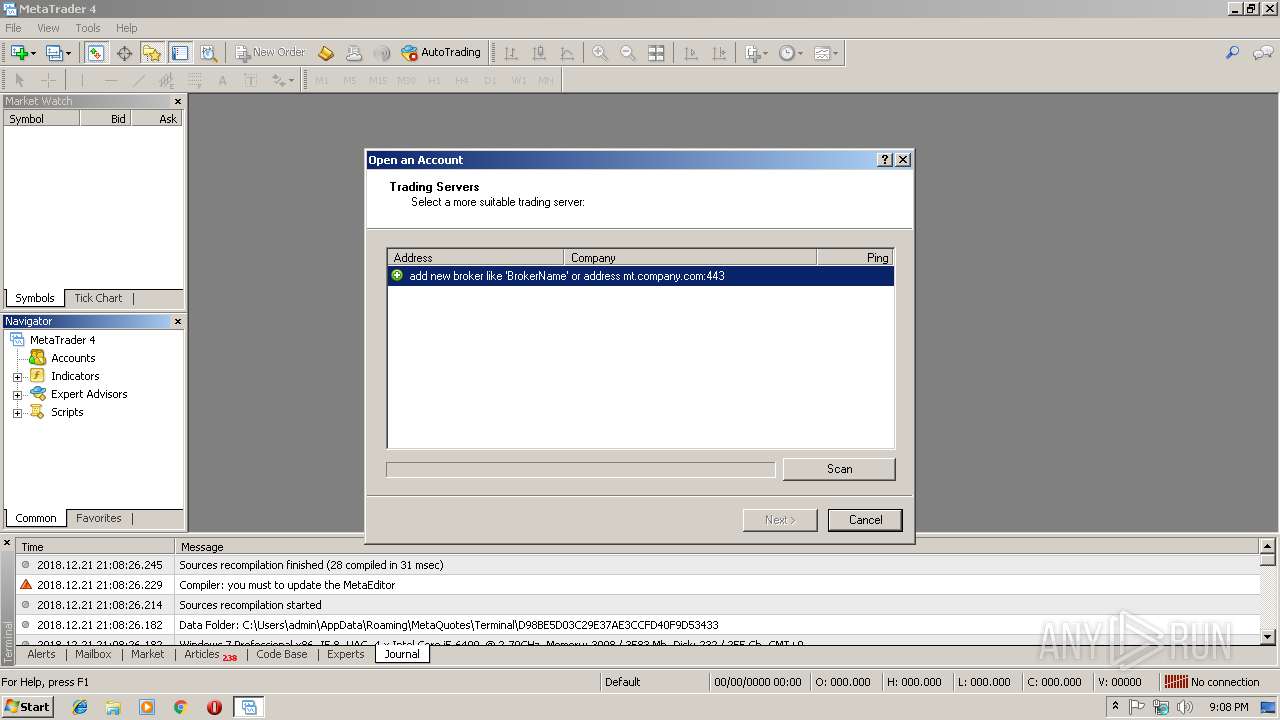
Task: Click the server scan progress bar
Action: (581, 469)
